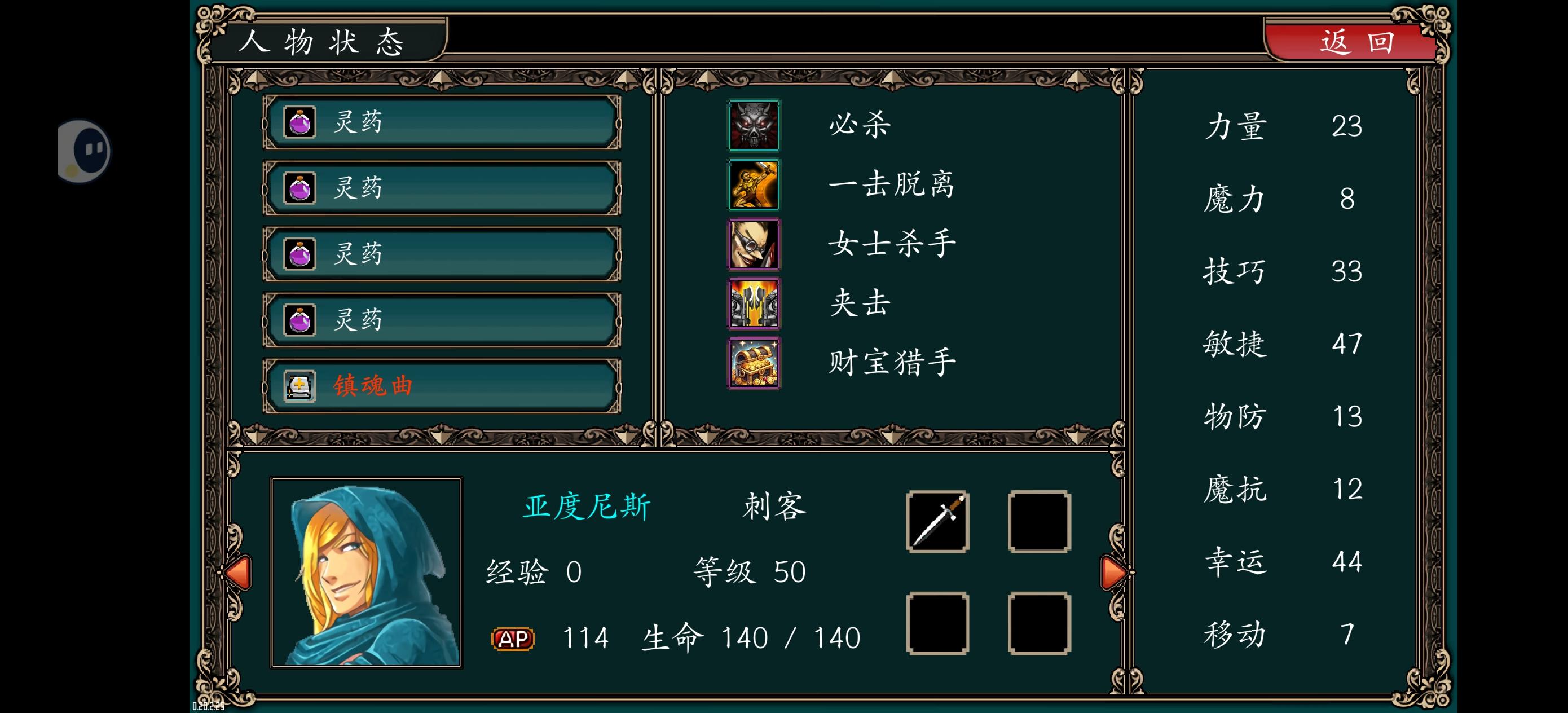Click the empty top-right equipment slot
This screenshot has width=1568, height=713.
1039,522
